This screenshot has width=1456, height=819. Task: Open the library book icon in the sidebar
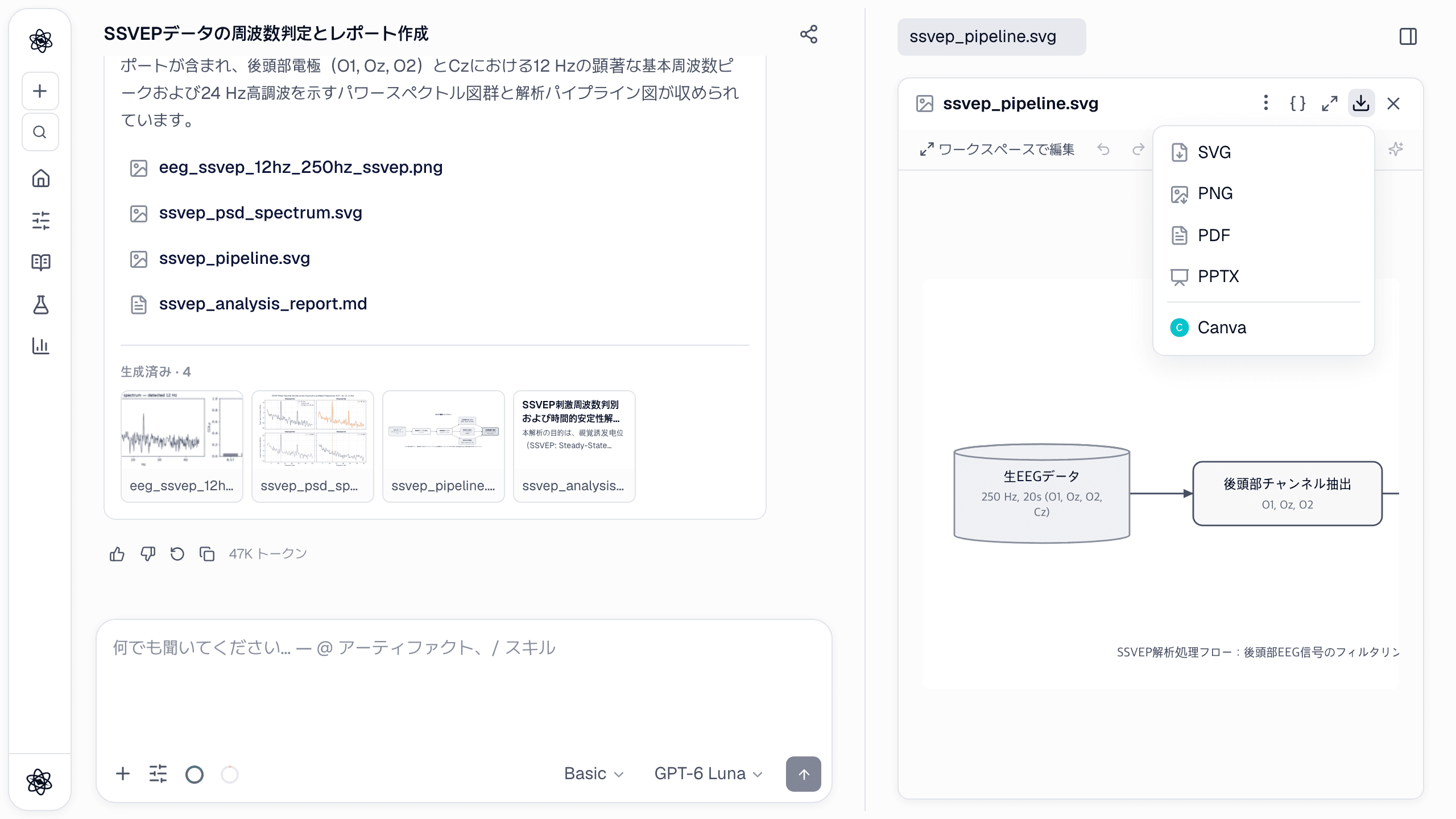pos(40,262)
